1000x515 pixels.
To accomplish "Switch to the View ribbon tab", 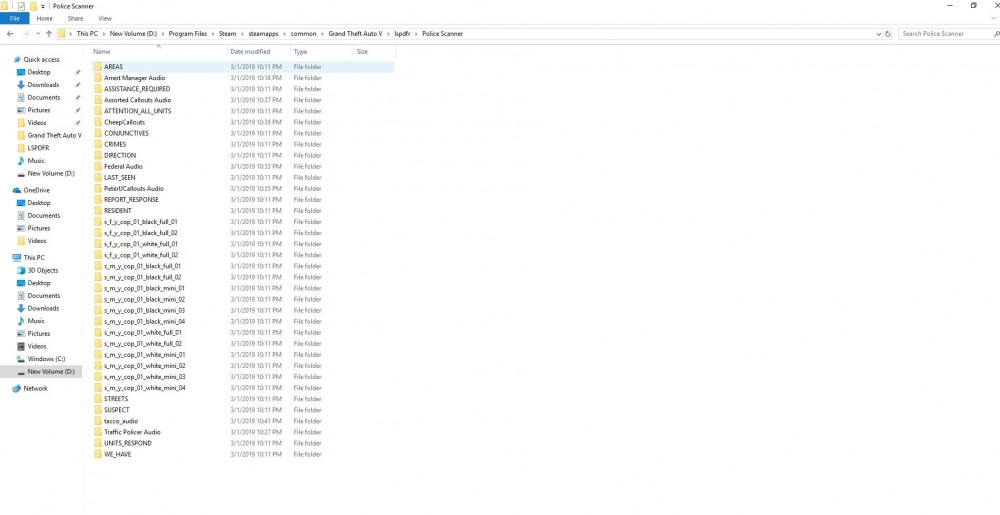I will 105,18.
